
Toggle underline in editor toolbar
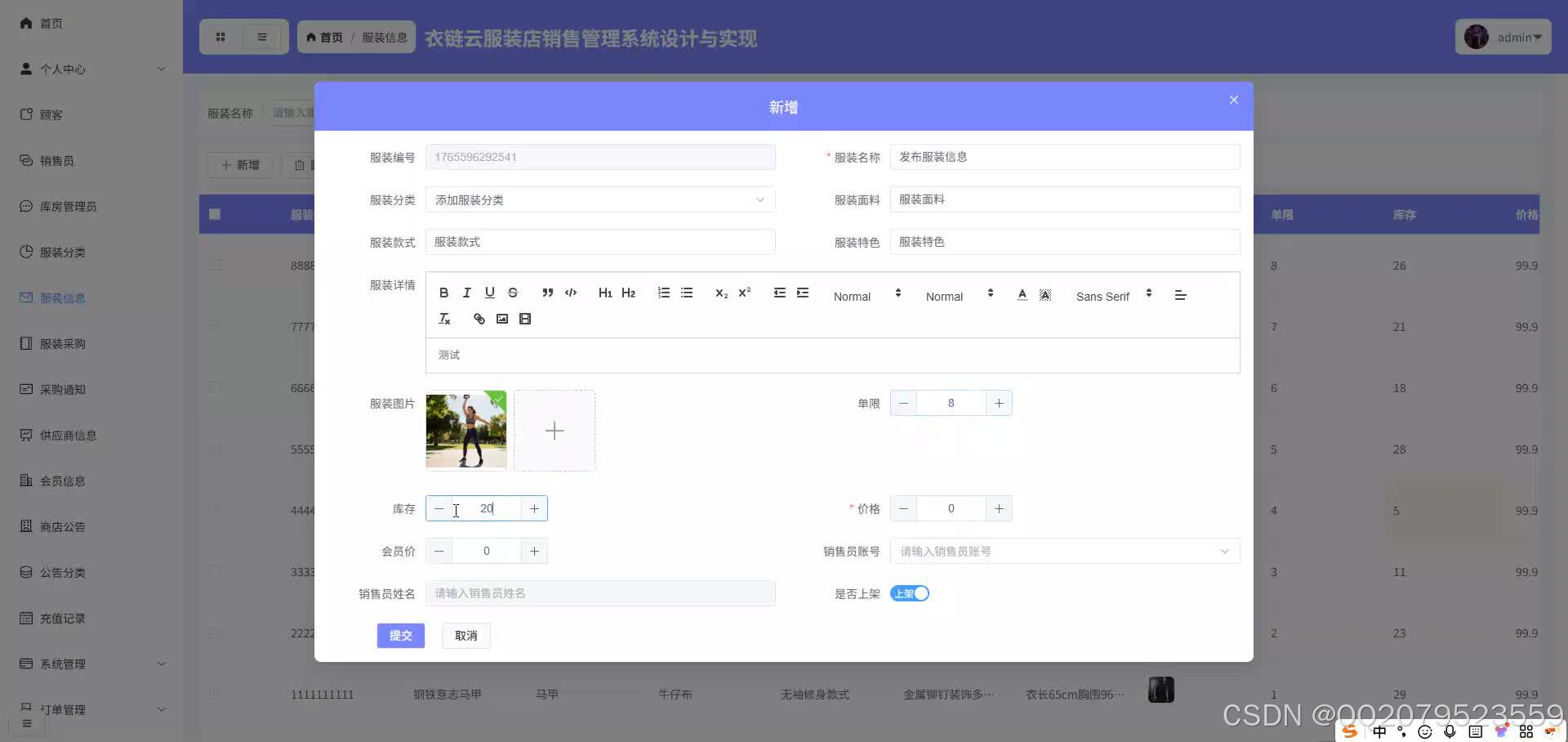[489, 293]
